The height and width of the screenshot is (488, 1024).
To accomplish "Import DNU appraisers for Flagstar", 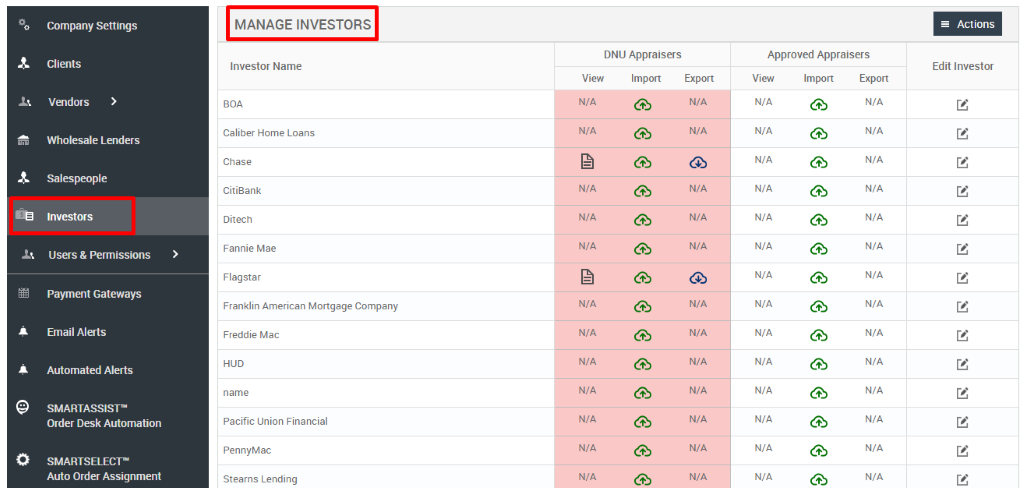I will [x=643, y=278].
